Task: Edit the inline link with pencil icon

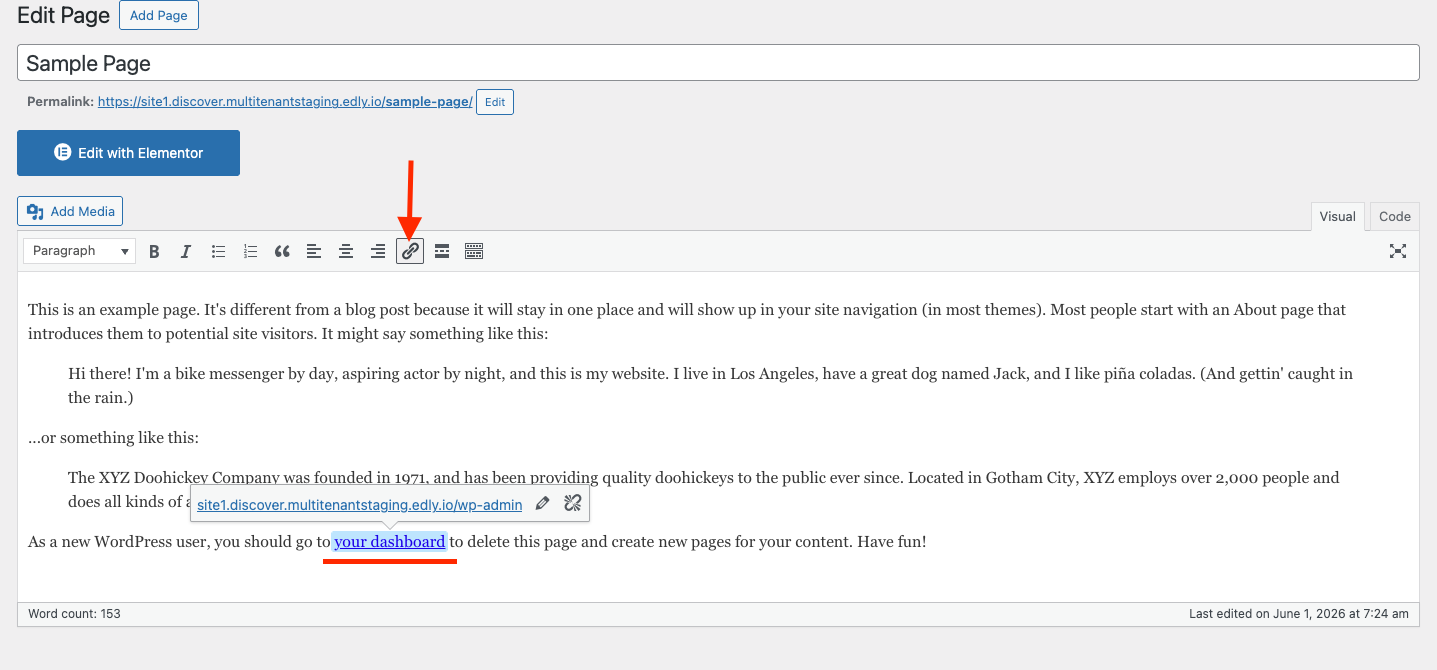Action: pyautogui.click(x=542, y=504)
